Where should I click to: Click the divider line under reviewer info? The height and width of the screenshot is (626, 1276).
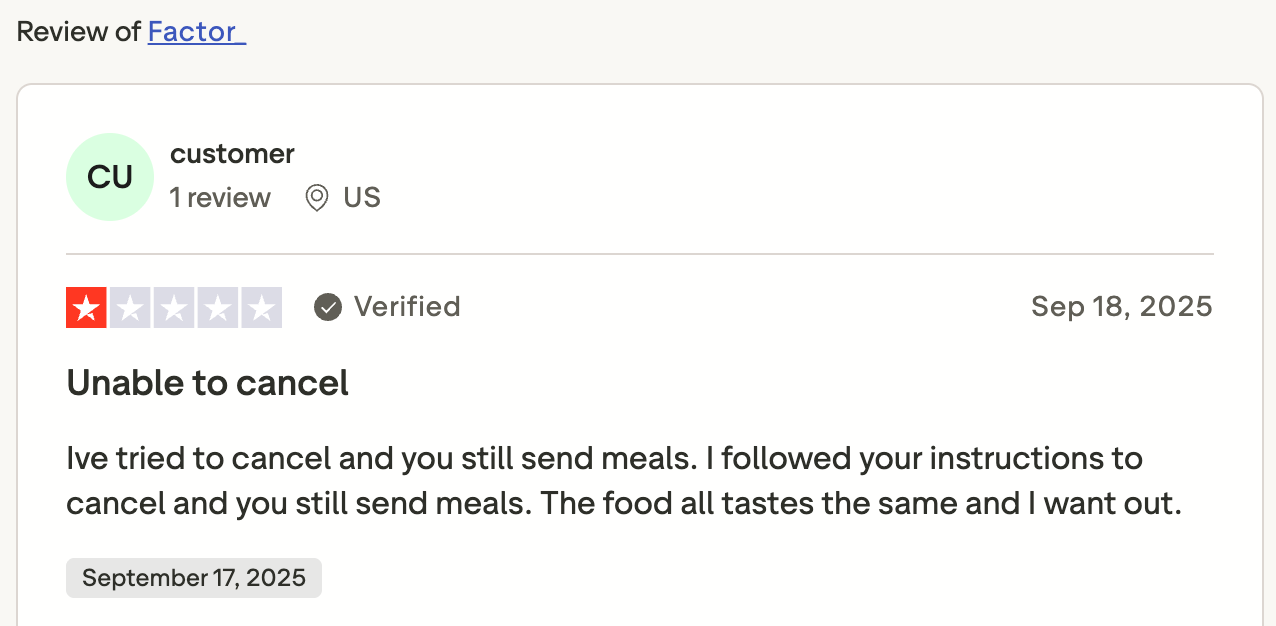coord(640,254)
